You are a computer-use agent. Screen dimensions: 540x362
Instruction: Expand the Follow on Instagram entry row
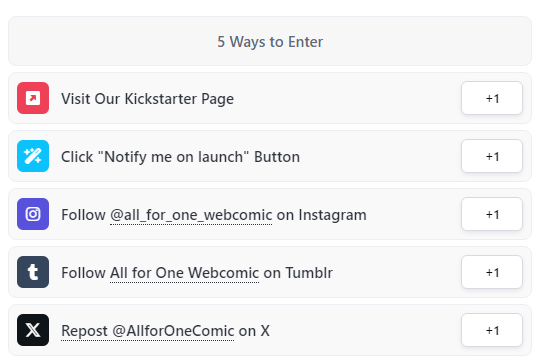pyautogui.click(x=270, y=214)
